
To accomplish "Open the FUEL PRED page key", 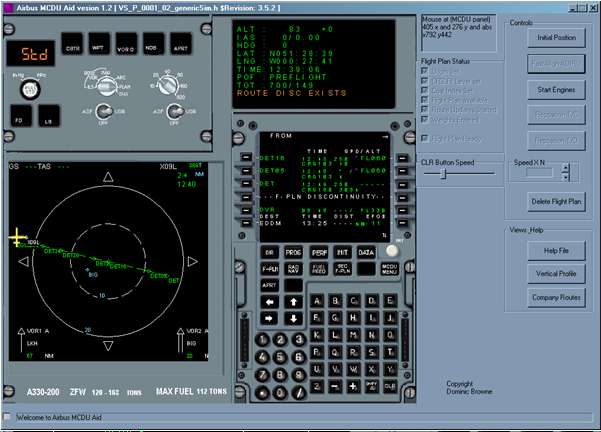I will click(319, 269).
